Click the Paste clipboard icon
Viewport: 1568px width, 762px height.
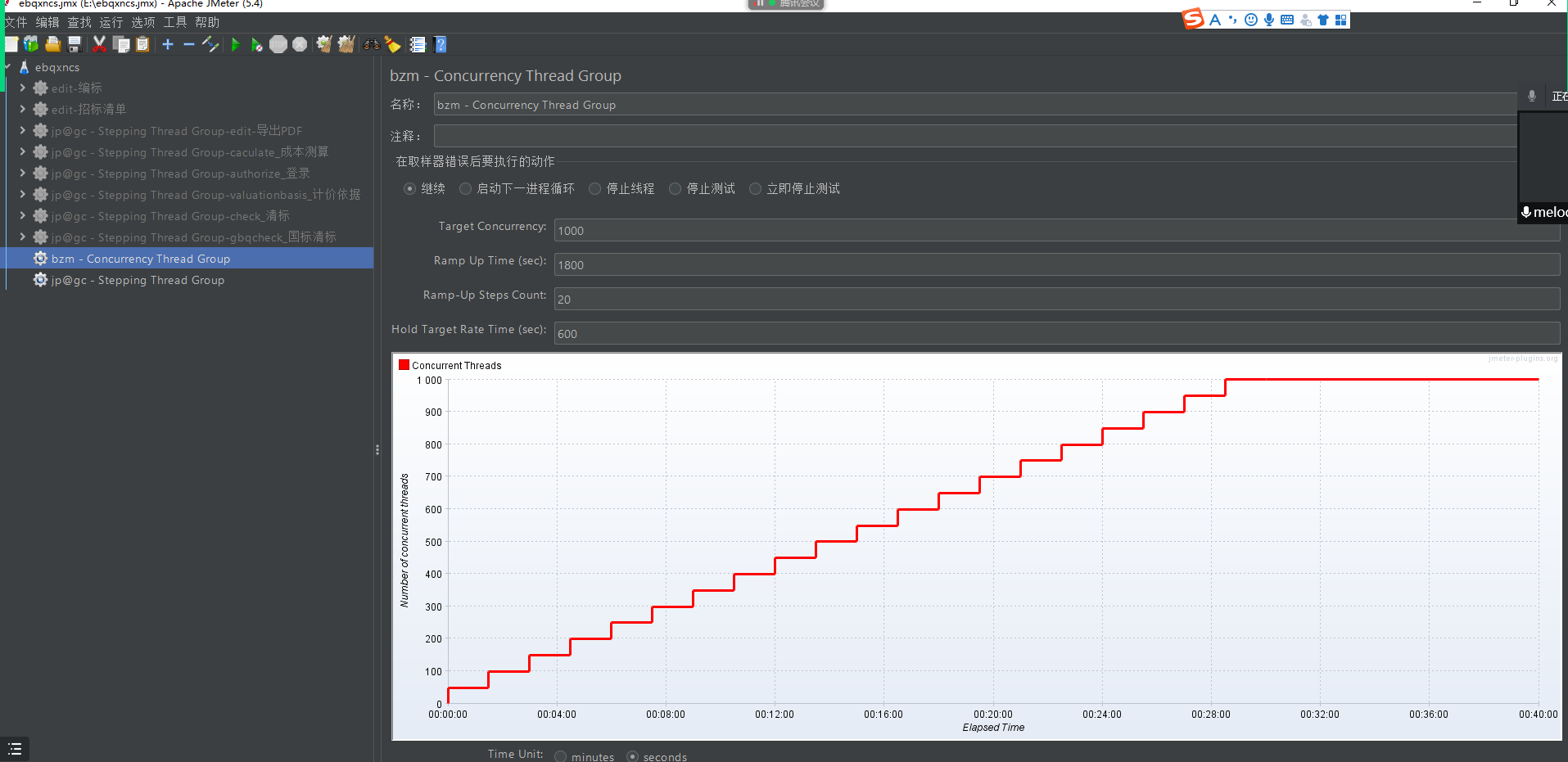pos(142,44)
